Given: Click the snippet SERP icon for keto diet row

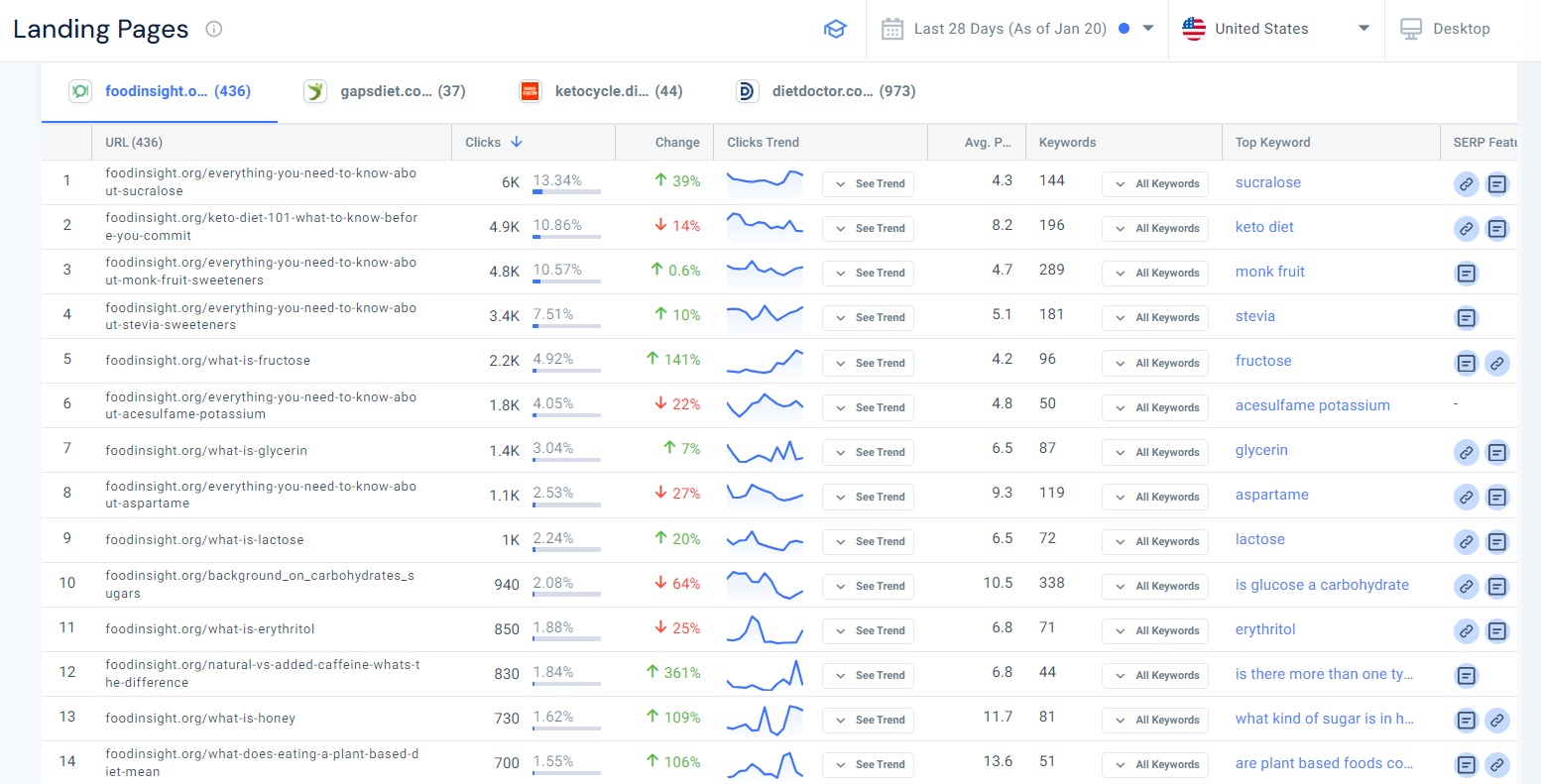Looking at the screenshot, I should pos(1497,228).
